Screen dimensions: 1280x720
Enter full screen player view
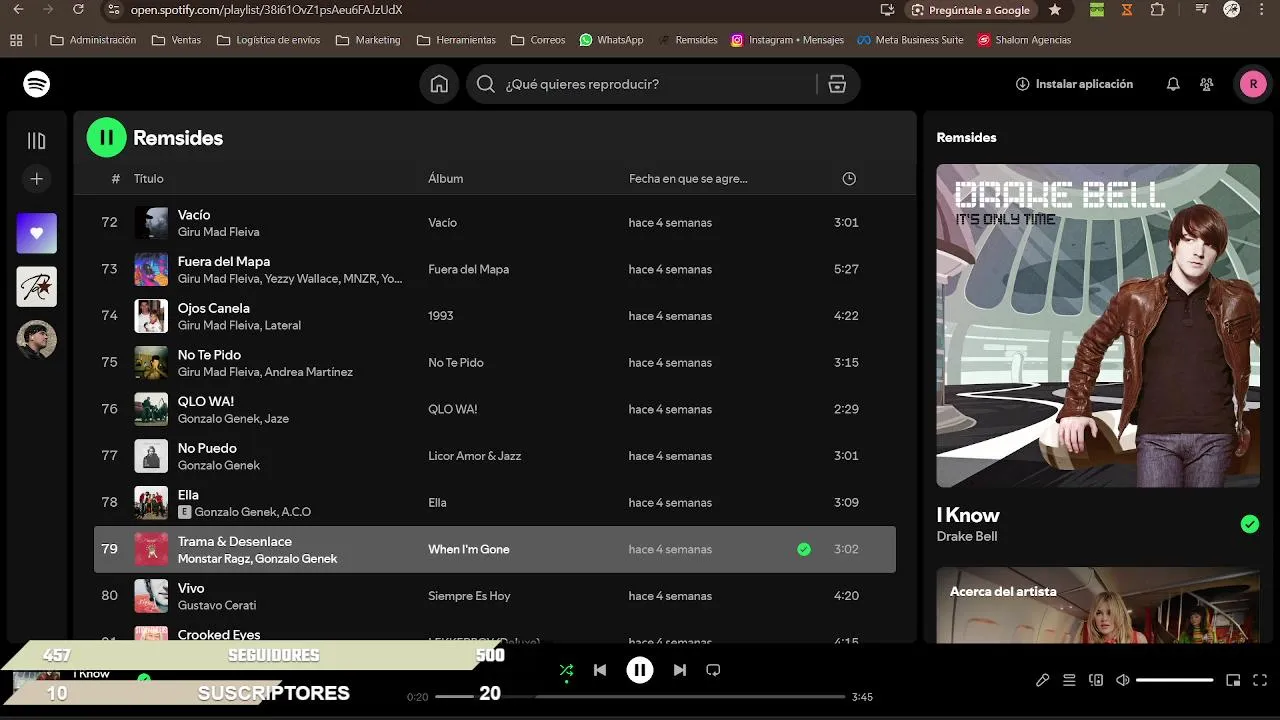(x=1260, y=680)
